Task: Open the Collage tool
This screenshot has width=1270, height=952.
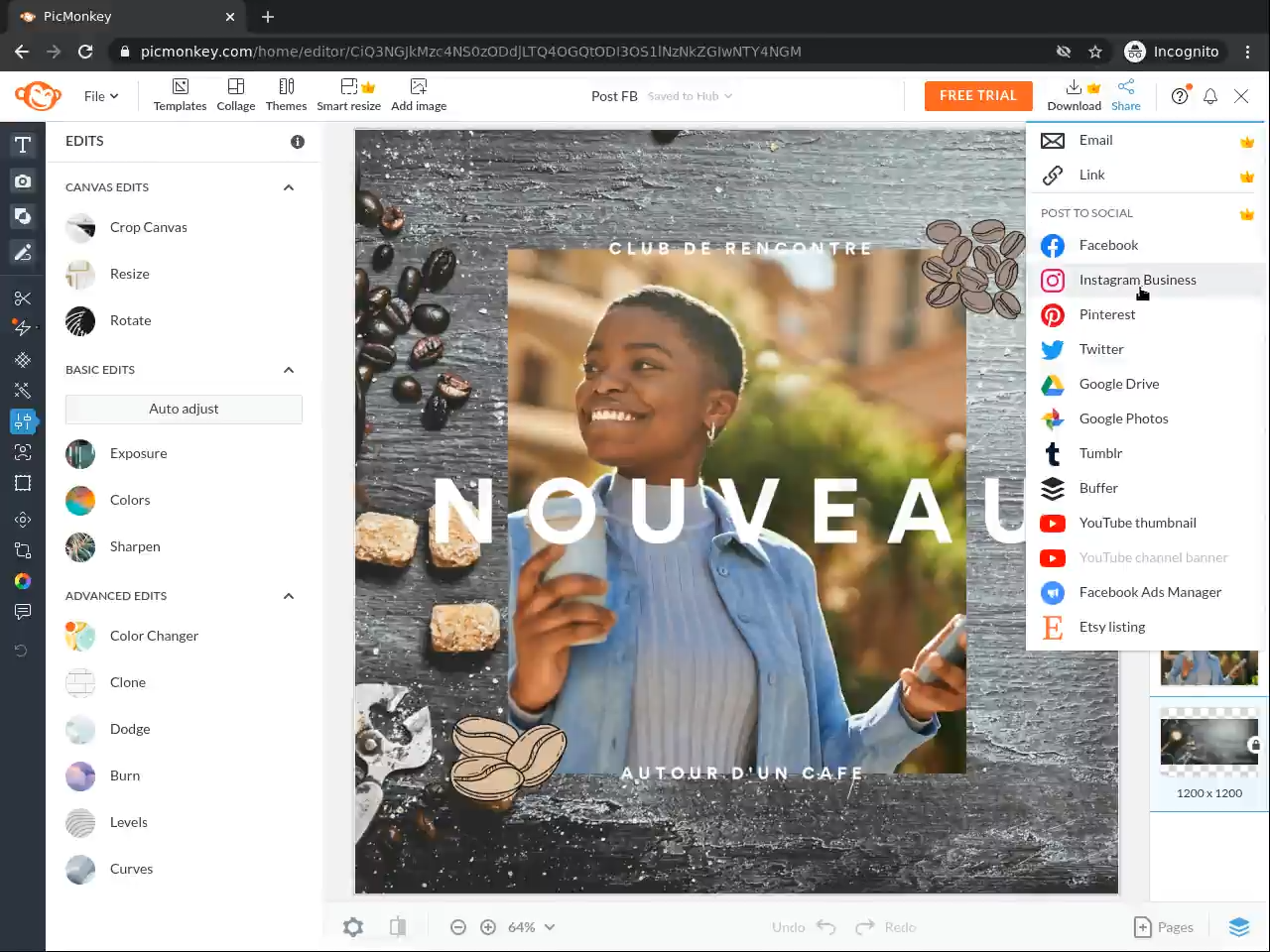Action: click(x=236, y=95)
